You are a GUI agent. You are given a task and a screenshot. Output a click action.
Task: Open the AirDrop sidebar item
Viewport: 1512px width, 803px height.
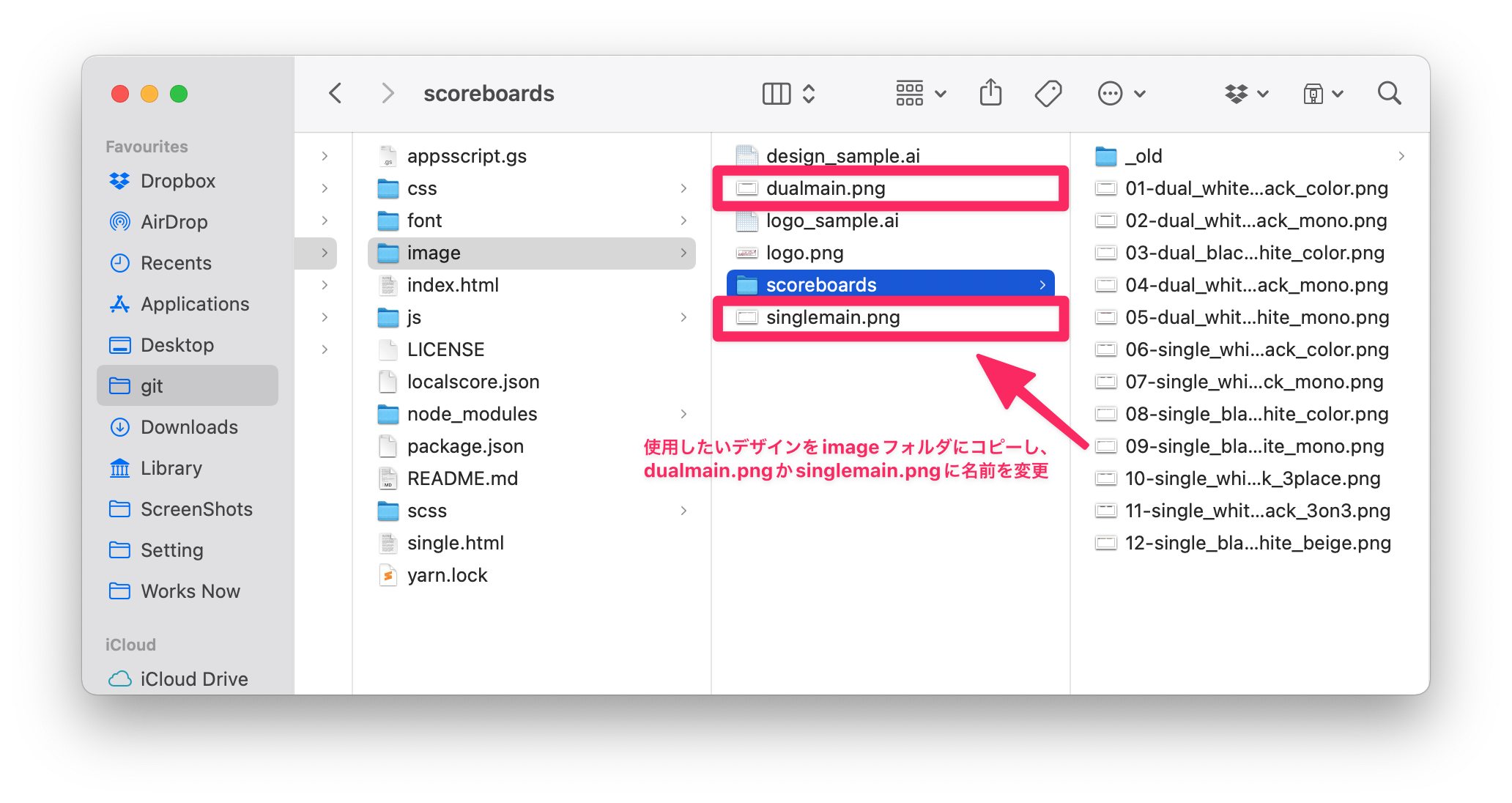[x=174, y=222]
